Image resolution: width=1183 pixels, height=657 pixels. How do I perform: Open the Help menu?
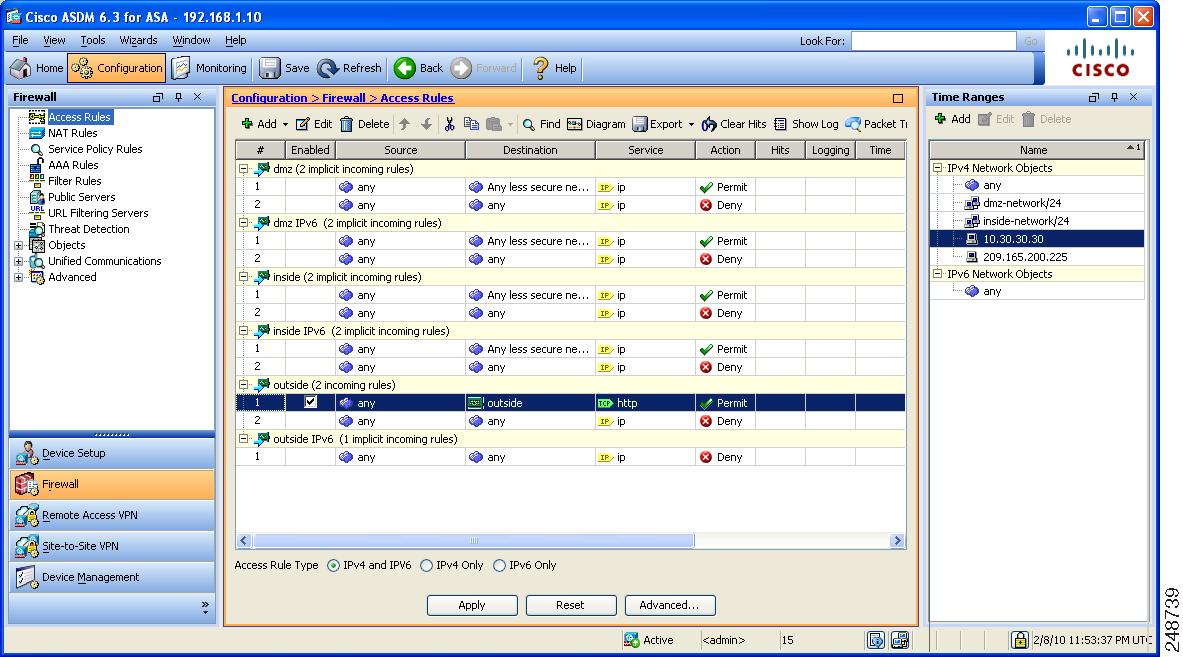(x=235, y=41)
